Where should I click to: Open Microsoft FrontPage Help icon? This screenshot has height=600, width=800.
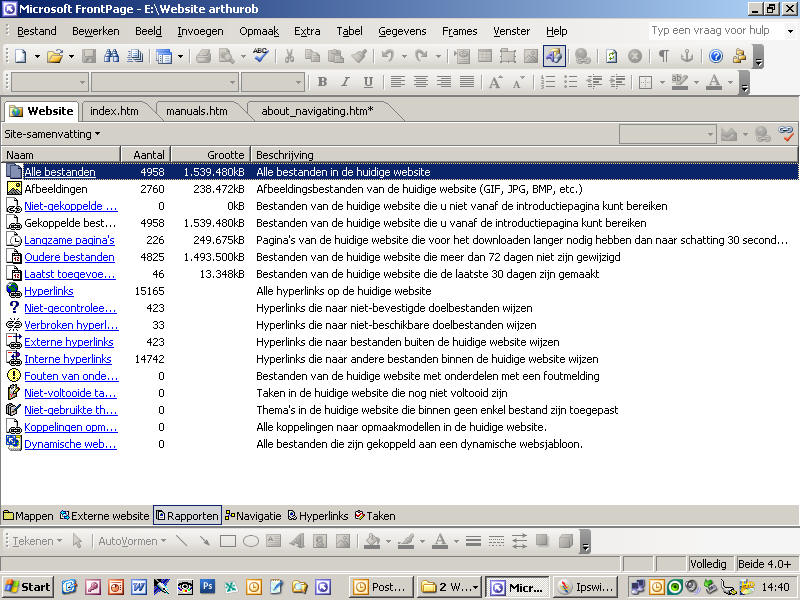click(715, 56)
